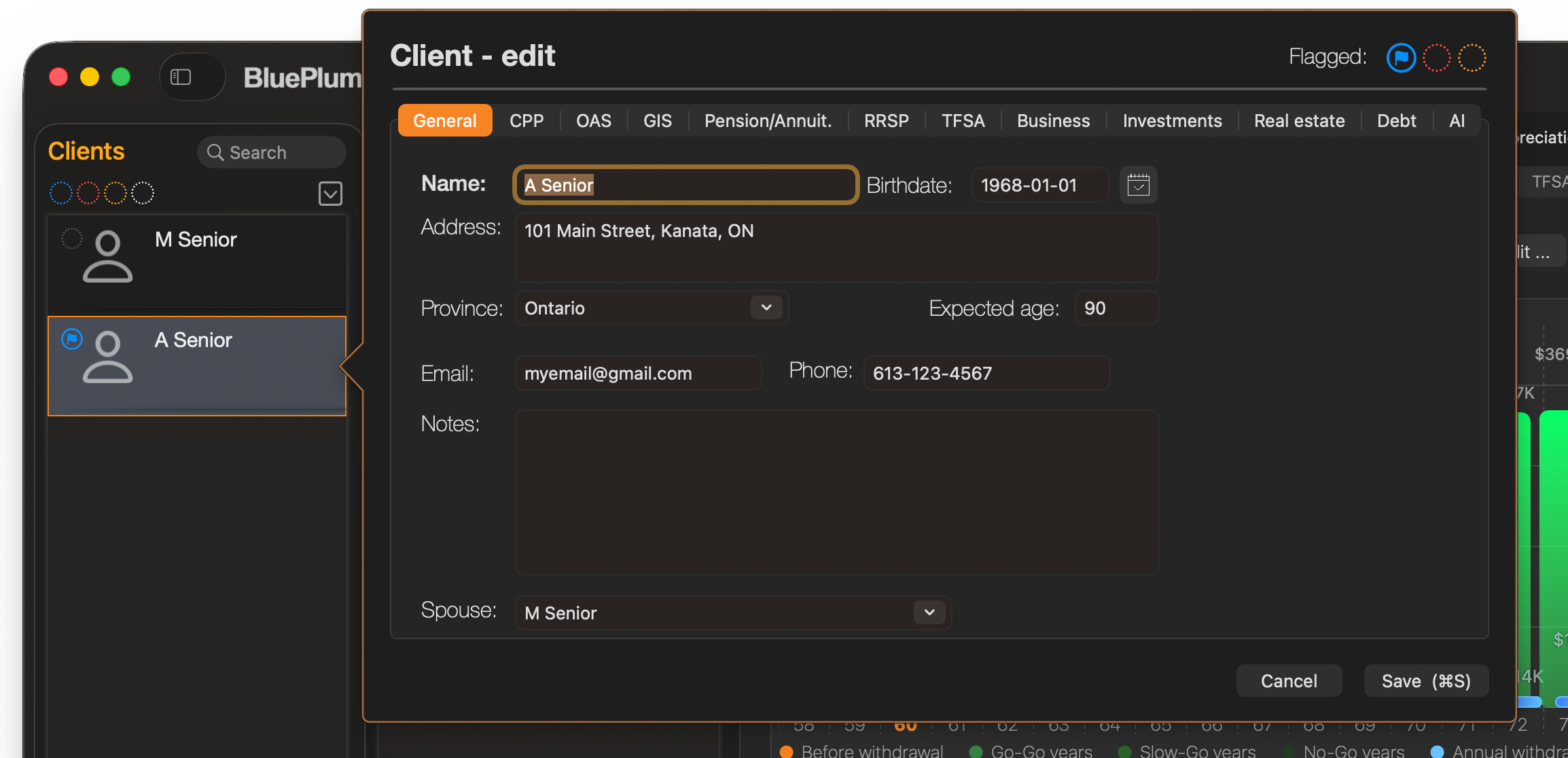The height and width of the screenshot is (758, 1568).
Task: Open the AI tab
Action: click(1457, 121)
